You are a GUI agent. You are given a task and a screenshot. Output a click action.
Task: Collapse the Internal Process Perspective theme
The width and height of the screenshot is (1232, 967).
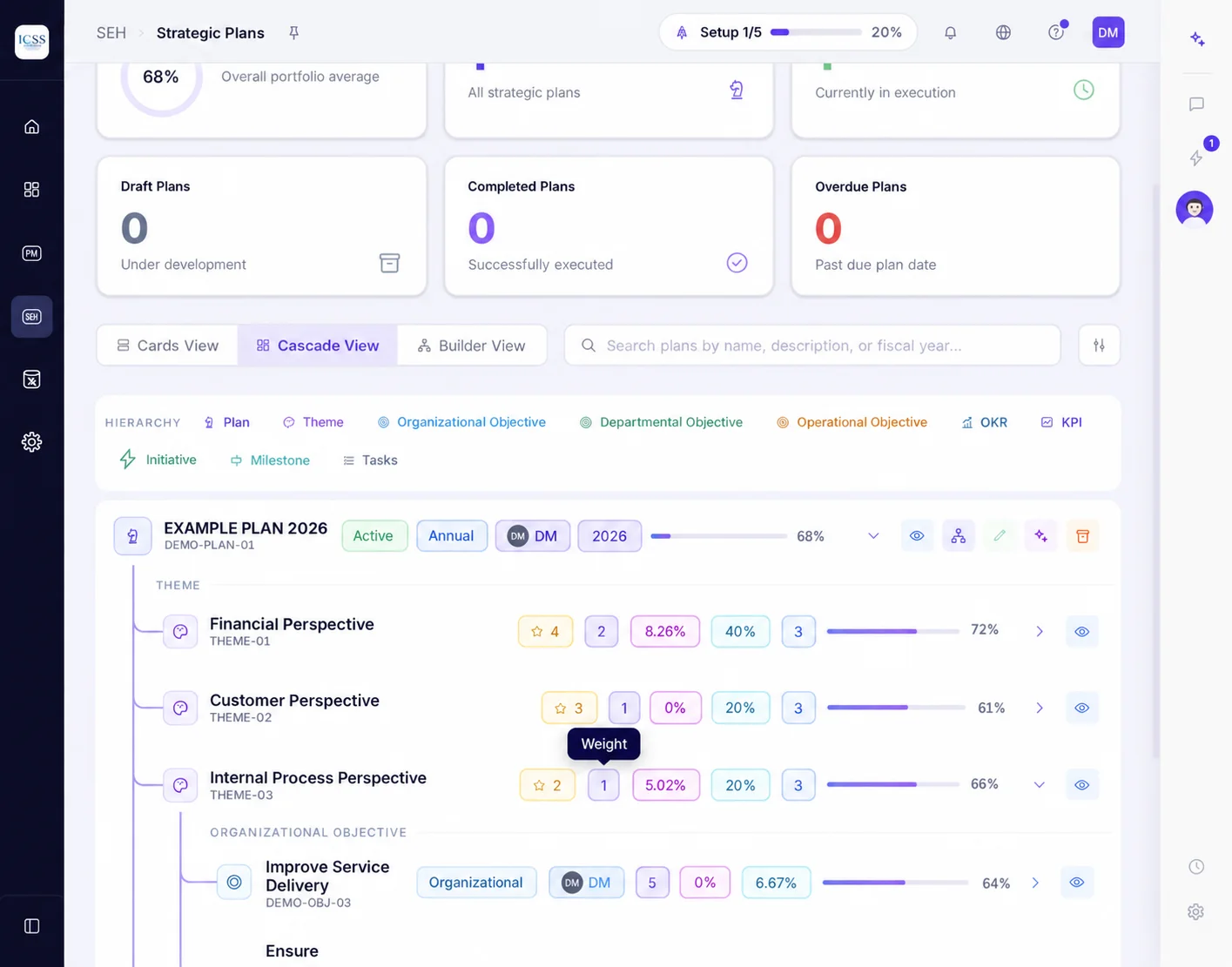[1039, 785]
